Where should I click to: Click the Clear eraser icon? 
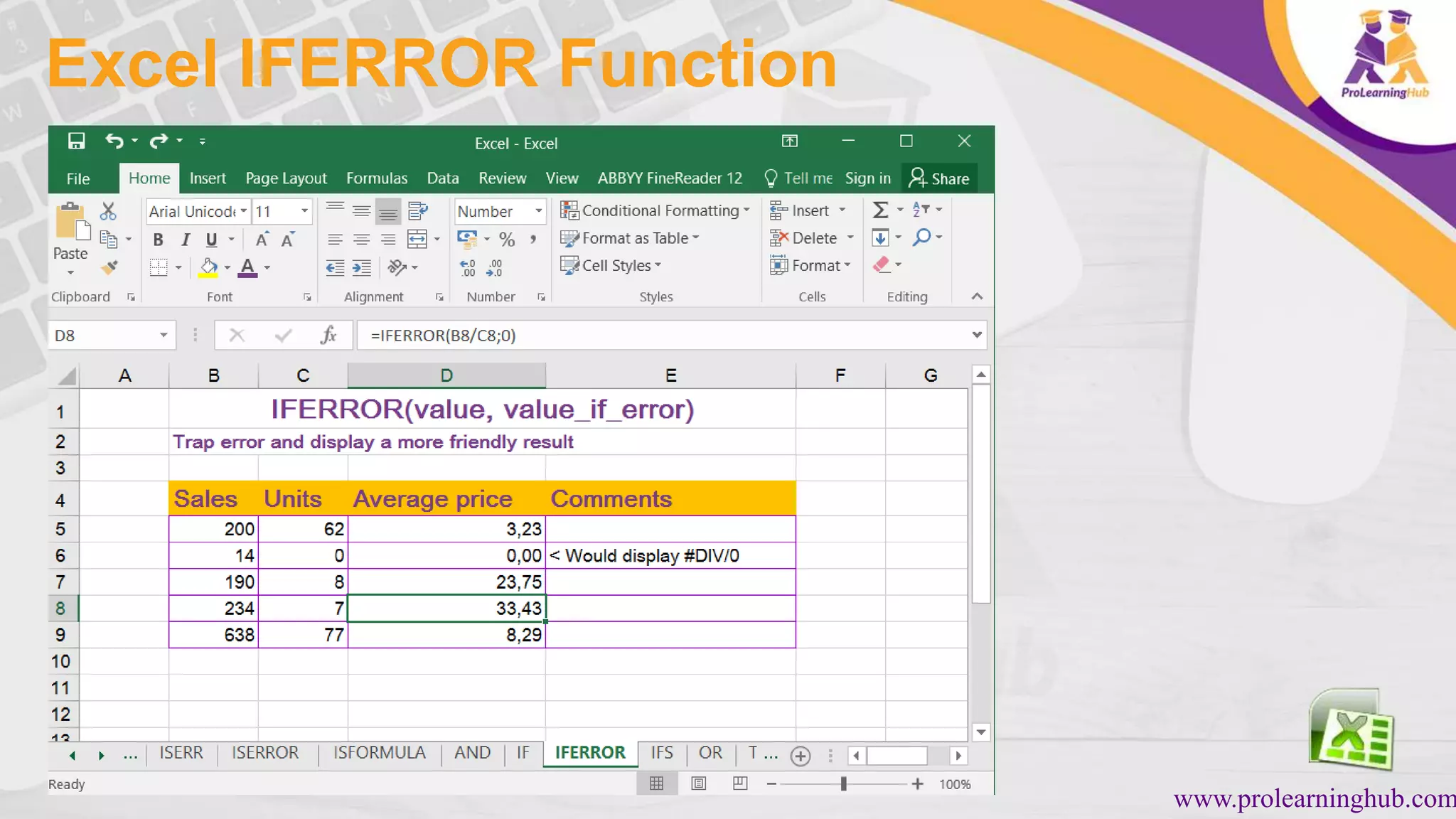pyautogui.click(x=881, y=264)
